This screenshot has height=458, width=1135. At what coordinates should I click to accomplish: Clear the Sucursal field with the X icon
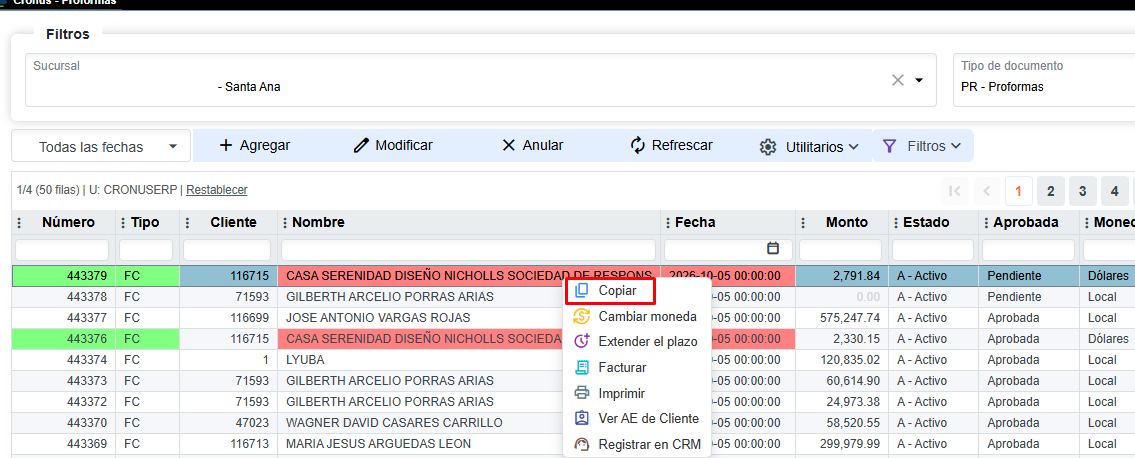898,80
